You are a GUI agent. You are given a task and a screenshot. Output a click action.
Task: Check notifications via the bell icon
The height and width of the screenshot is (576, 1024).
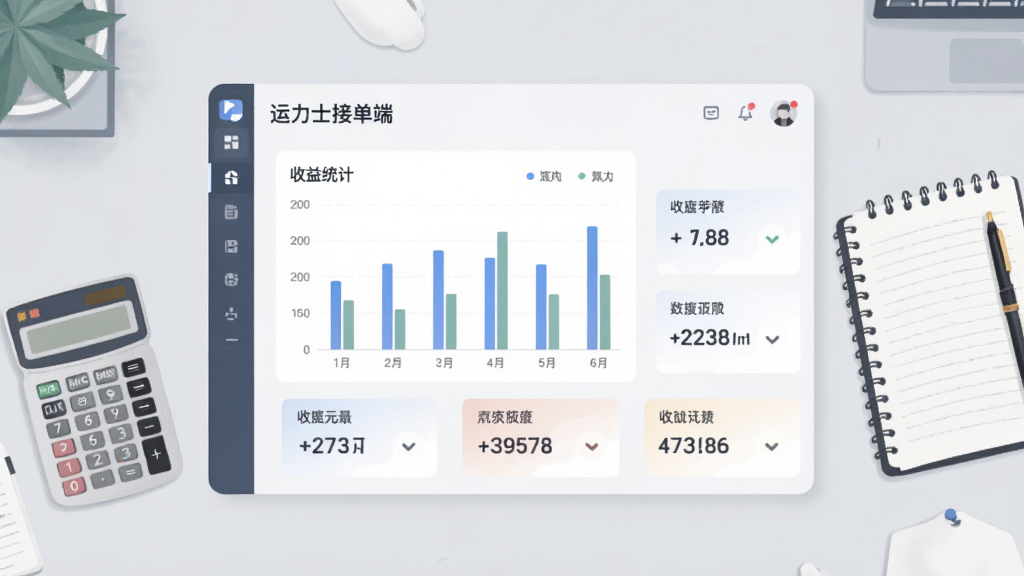pos(746,112)
